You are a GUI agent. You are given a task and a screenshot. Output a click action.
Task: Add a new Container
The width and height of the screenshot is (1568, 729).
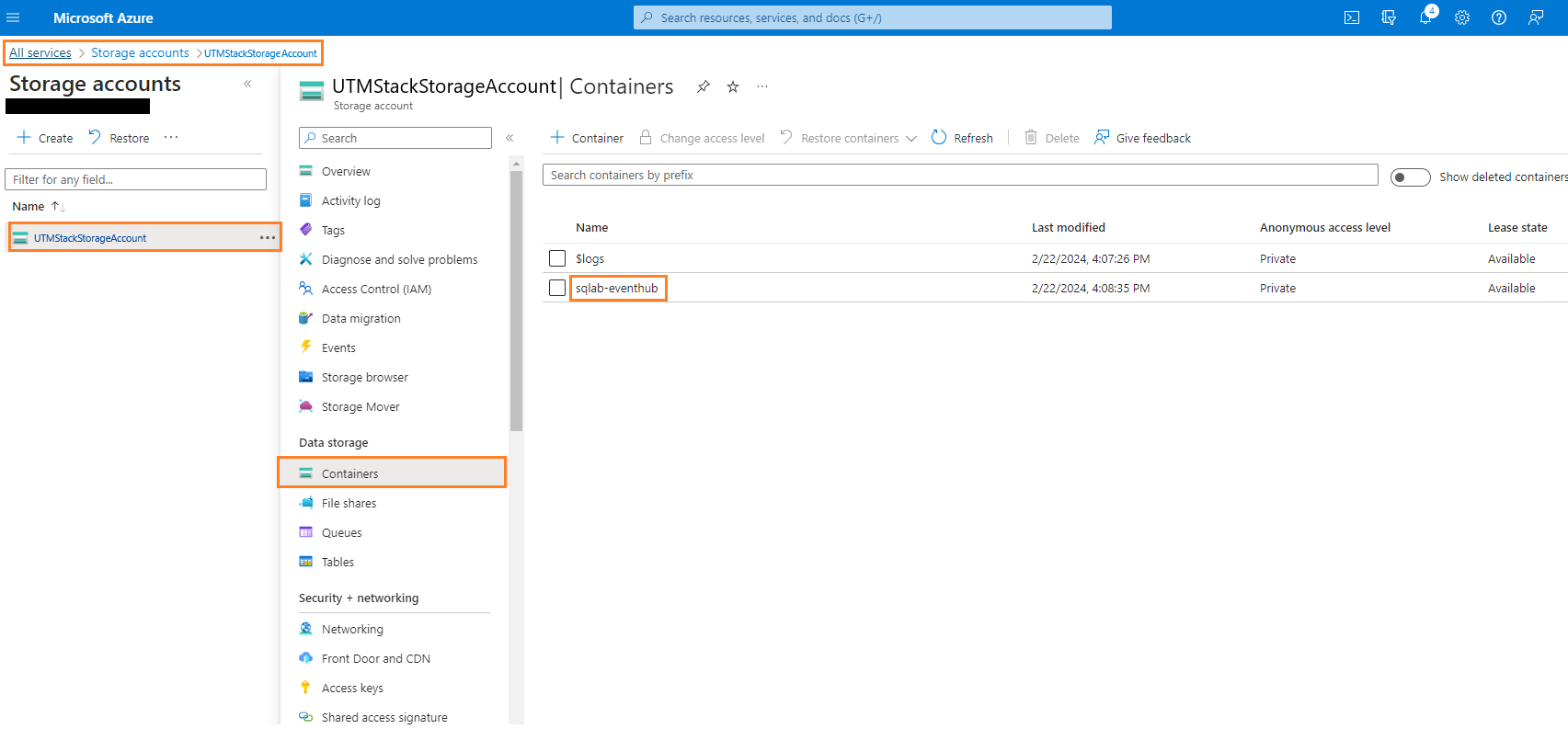point(587,138)
